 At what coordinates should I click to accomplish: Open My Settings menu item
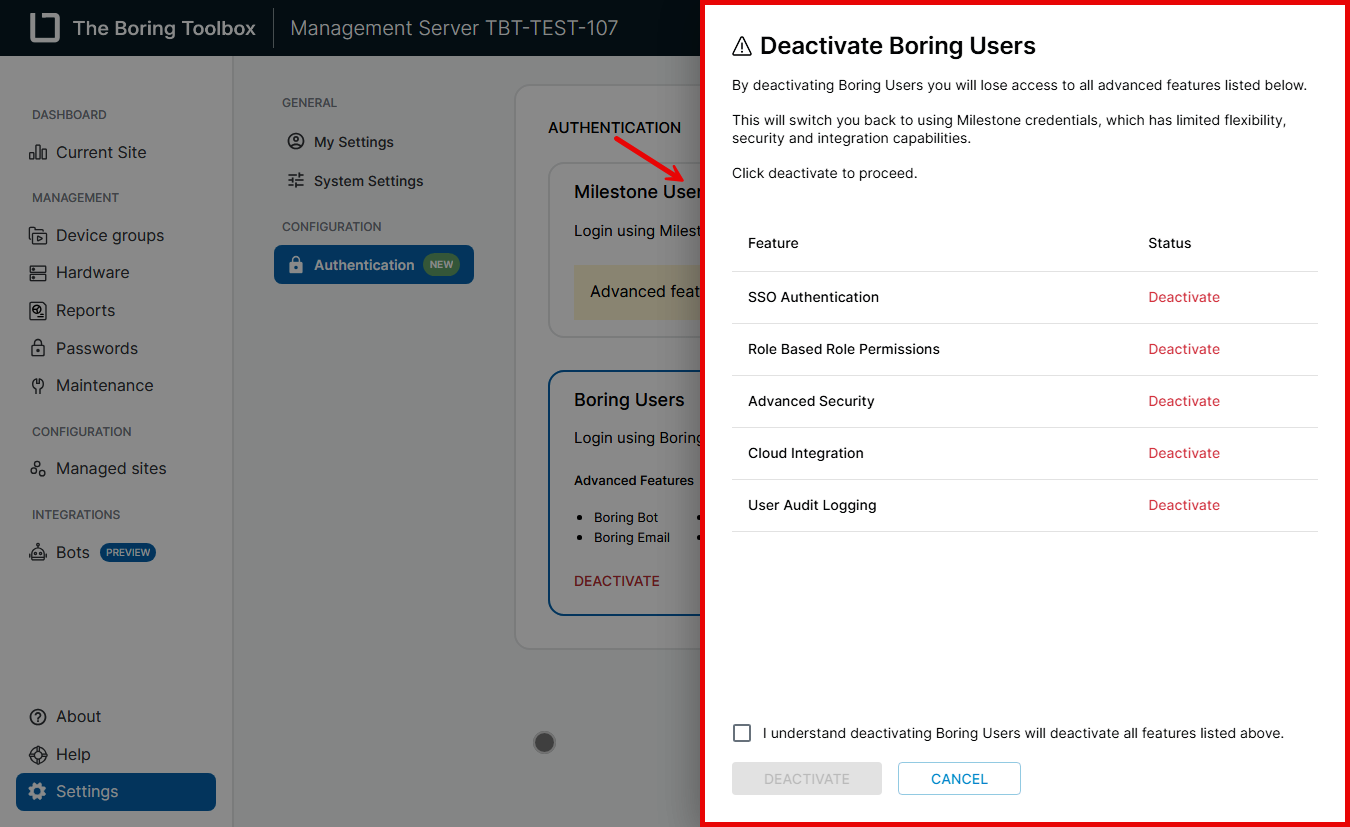click(353, 142)
